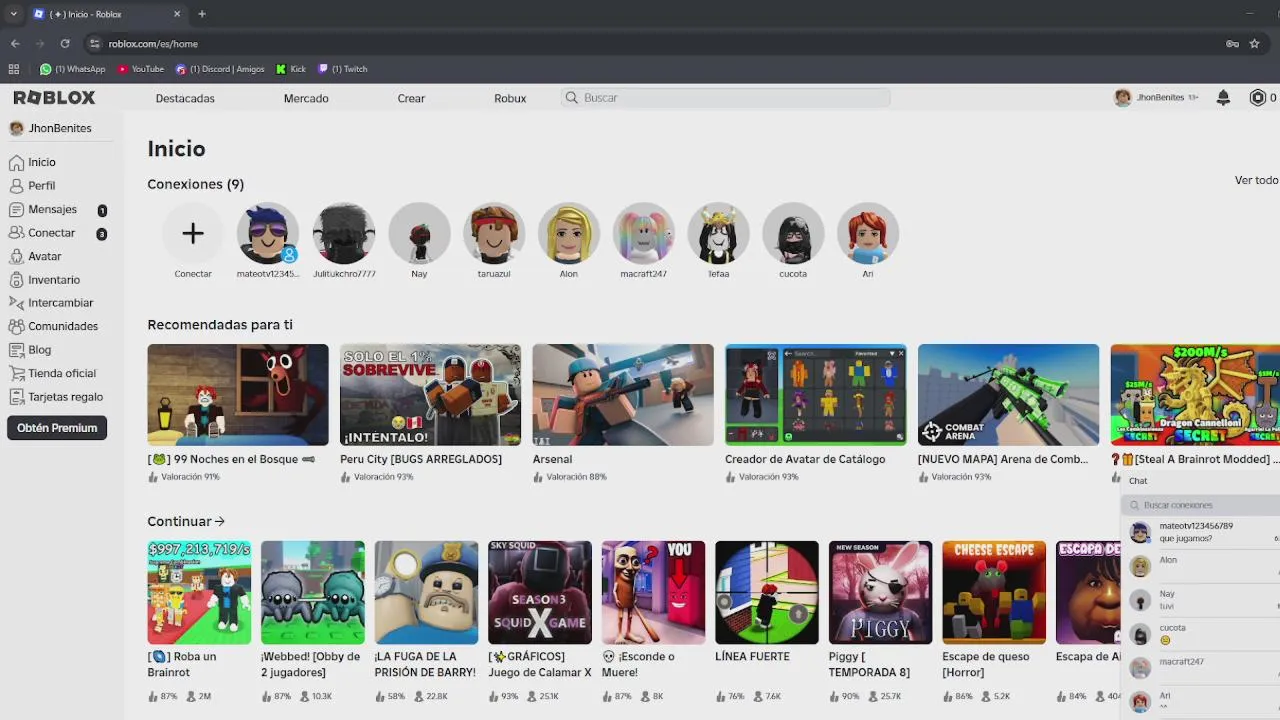Open Ari connection avatar
This screenshot has height=720, width=1280.
pyautogui.click(x=868, y=233)
